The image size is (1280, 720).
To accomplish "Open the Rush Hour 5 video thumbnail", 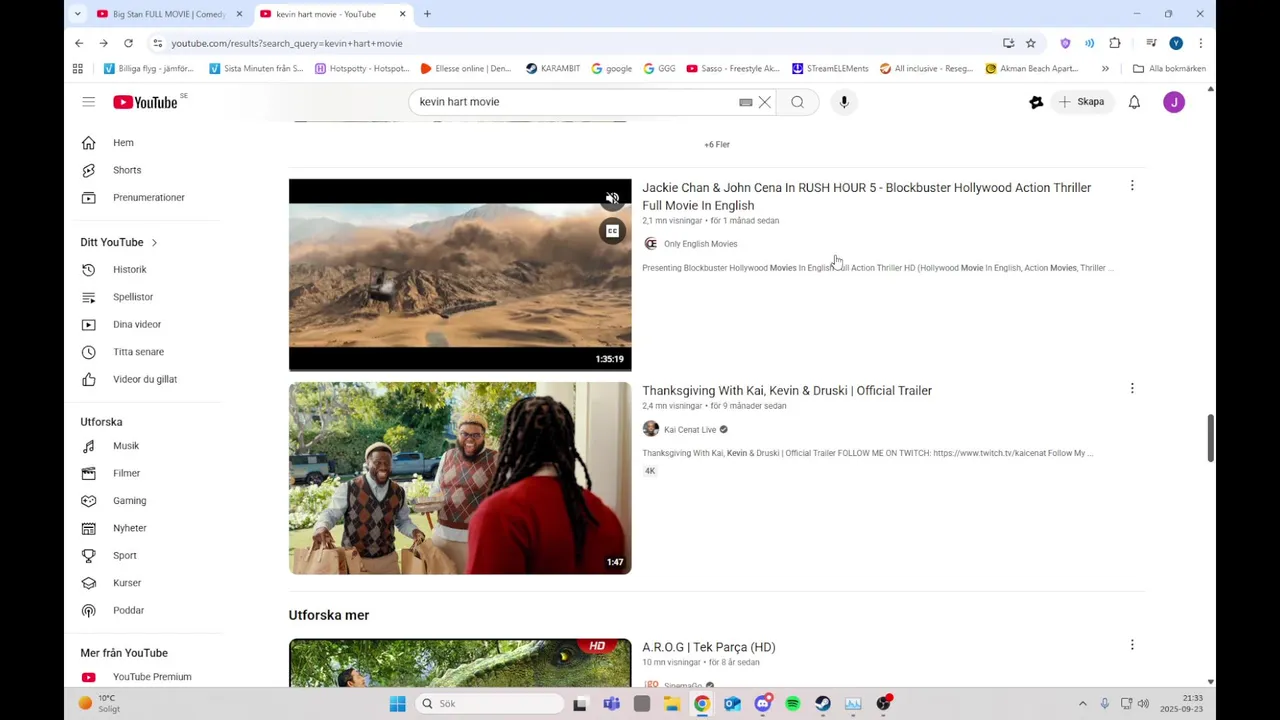I will [x=460, y=275].
